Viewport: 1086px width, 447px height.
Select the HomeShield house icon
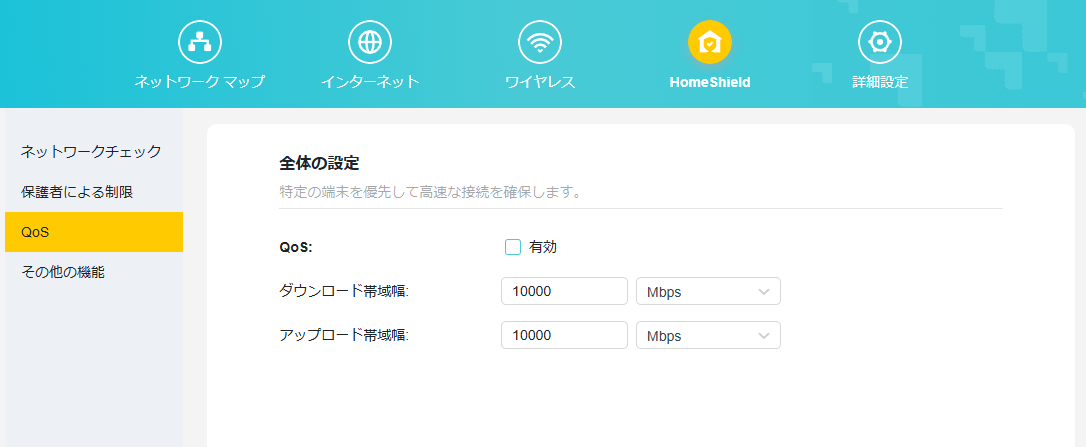point(710,42)
